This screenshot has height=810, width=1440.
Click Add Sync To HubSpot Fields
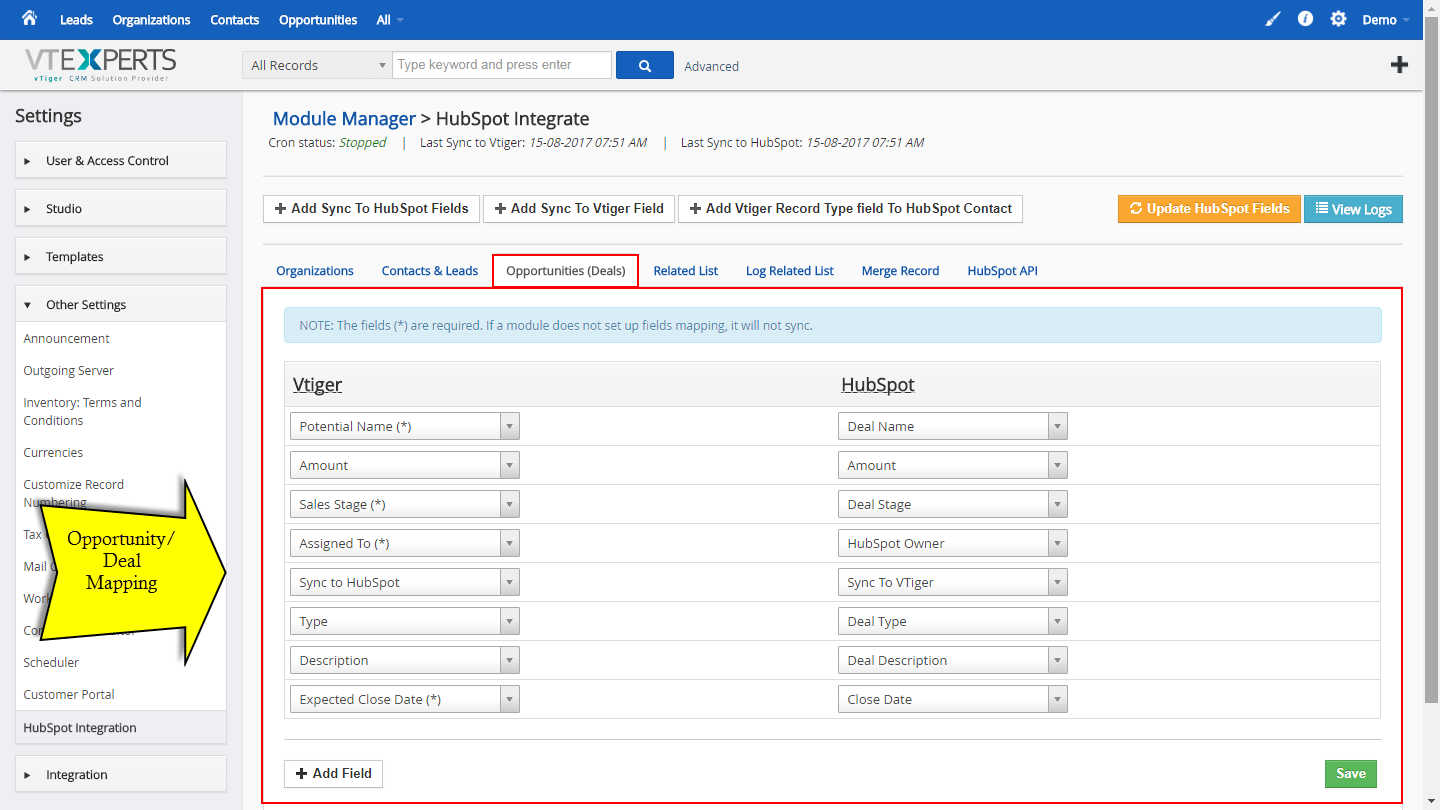coord(371,209)
